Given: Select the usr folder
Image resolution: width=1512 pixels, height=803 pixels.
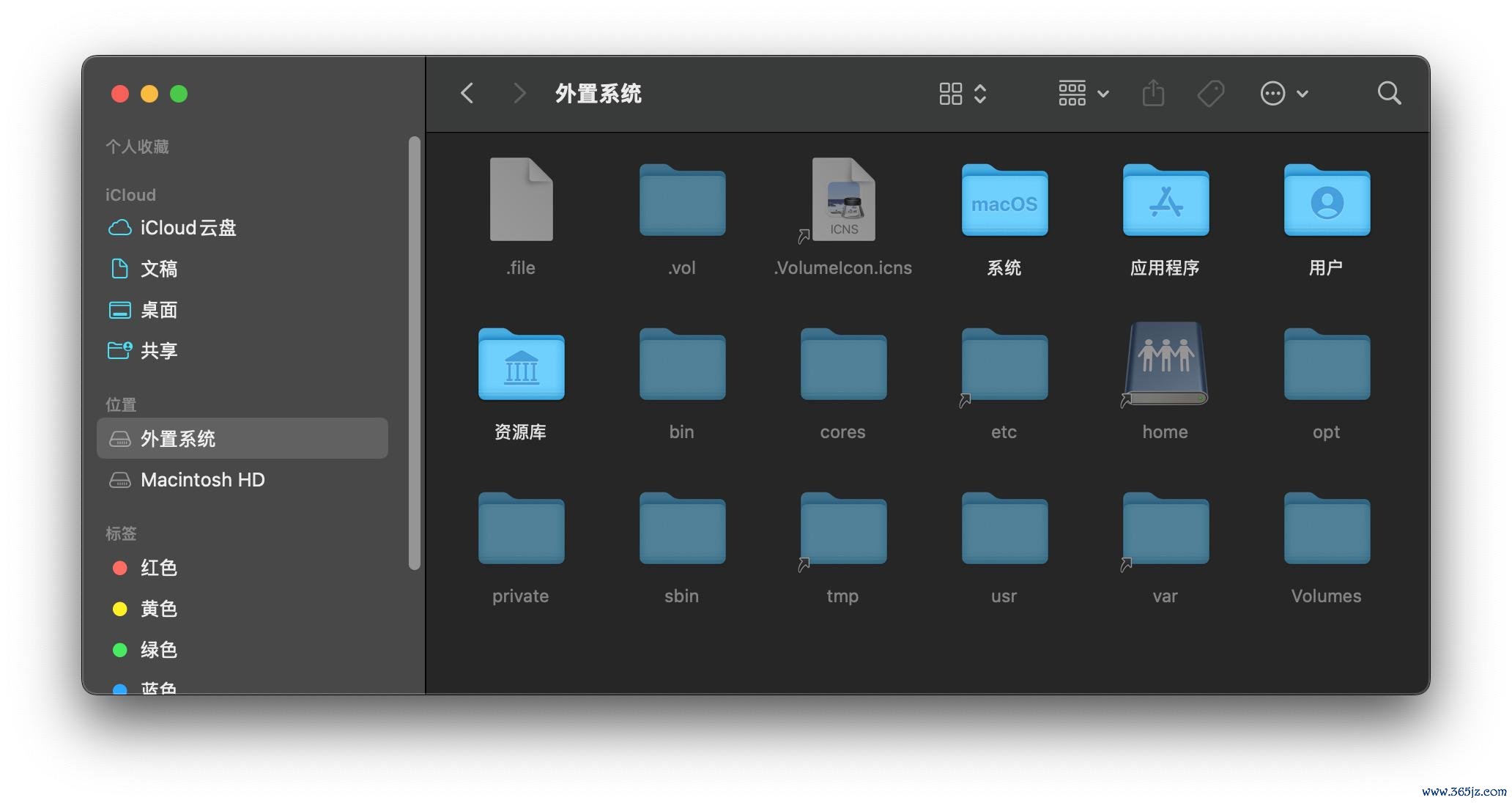Looking at the screenshot, I should pyautogui.click(x=1004, y=528).
